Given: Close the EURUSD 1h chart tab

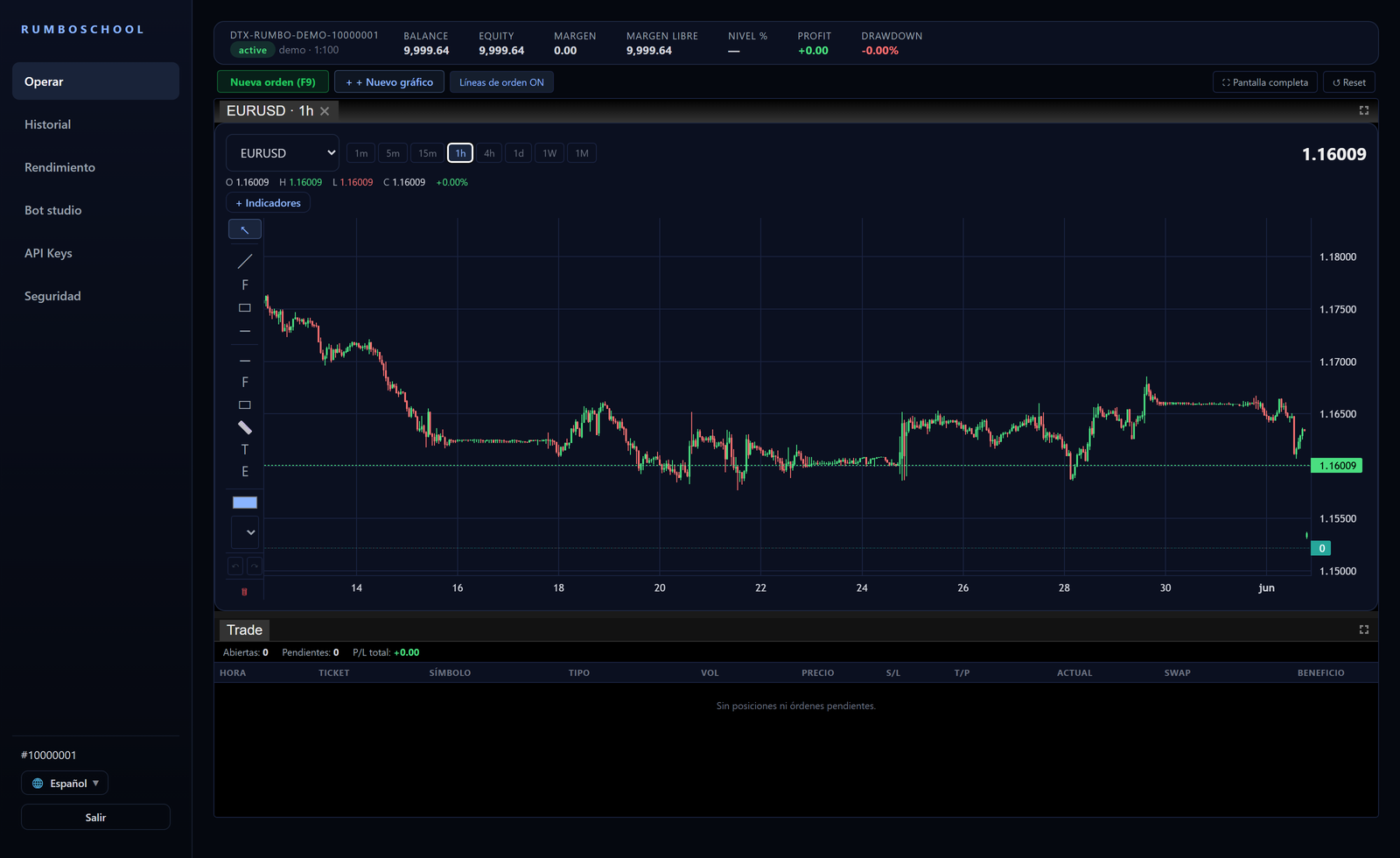Looking at the screenshot, I should 325,111.
